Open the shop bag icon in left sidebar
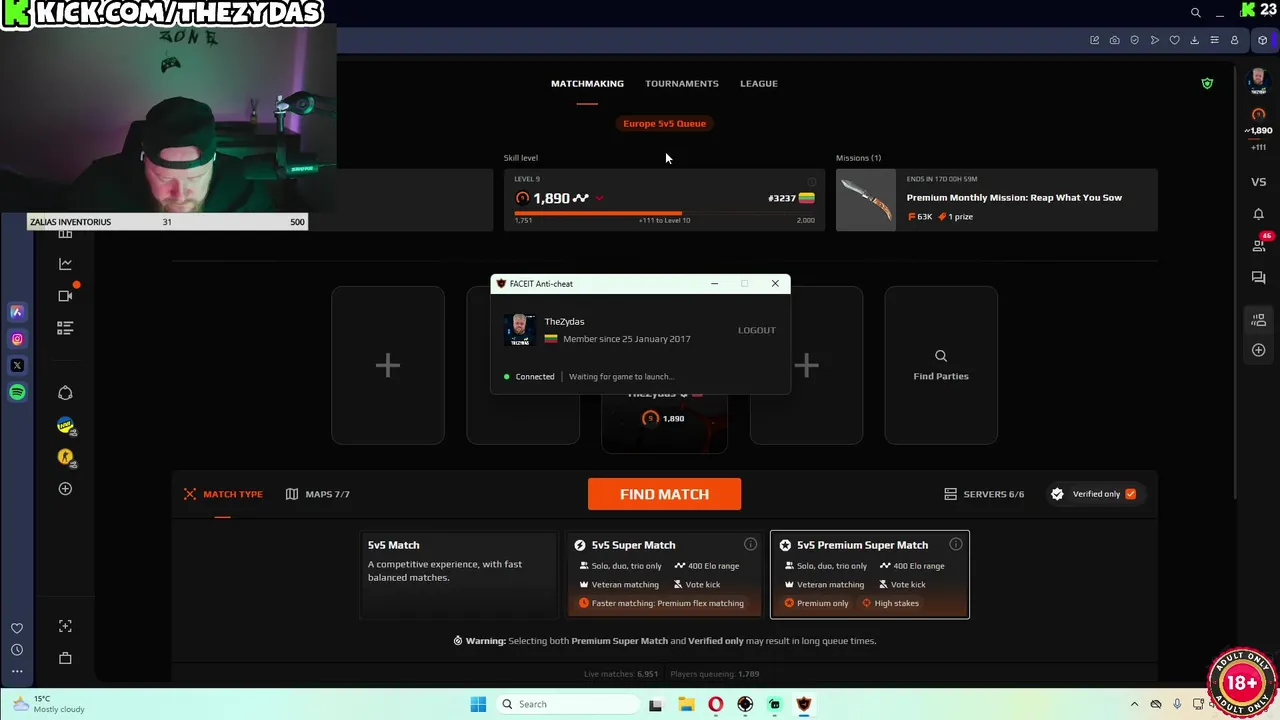 [65, 658]
